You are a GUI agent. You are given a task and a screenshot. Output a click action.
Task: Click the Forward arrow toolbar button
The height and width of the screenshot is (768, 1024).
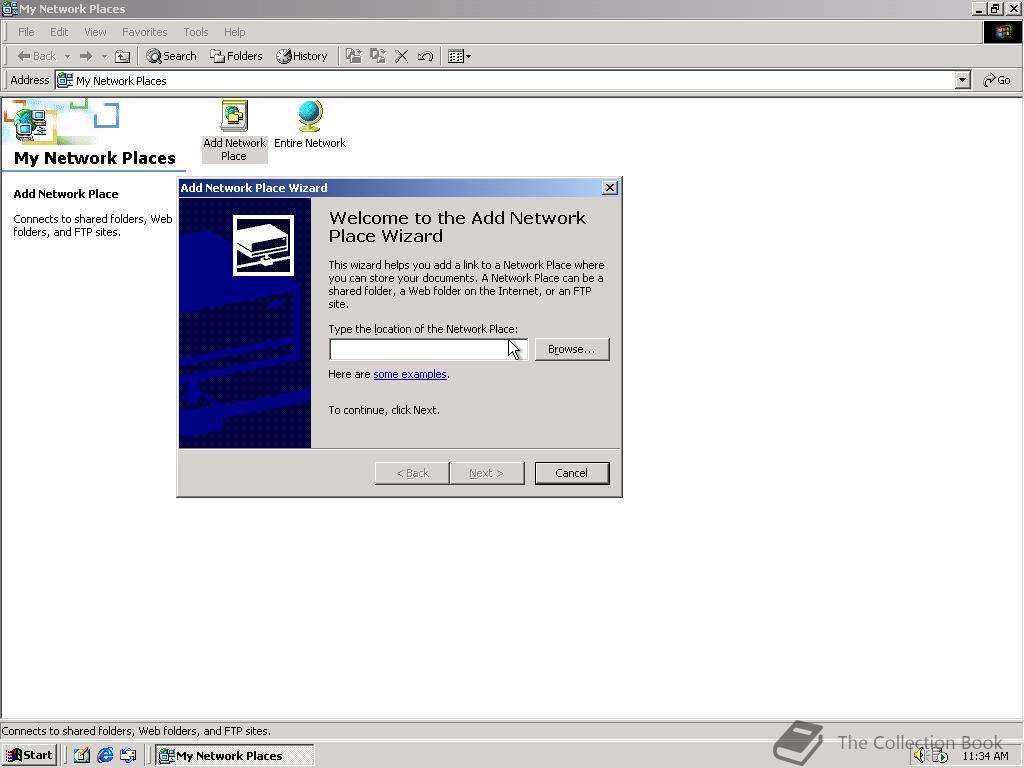[x=86, y=56]
